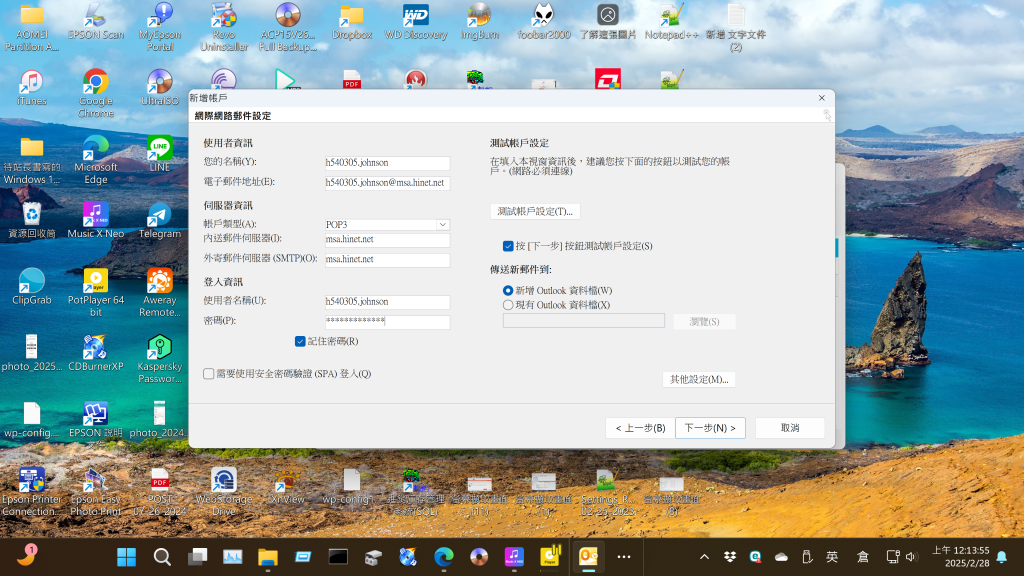Open Microsoft Edge from the taskbar
The width and height of the screenshot is (1024, 576).
pos(444,556)
